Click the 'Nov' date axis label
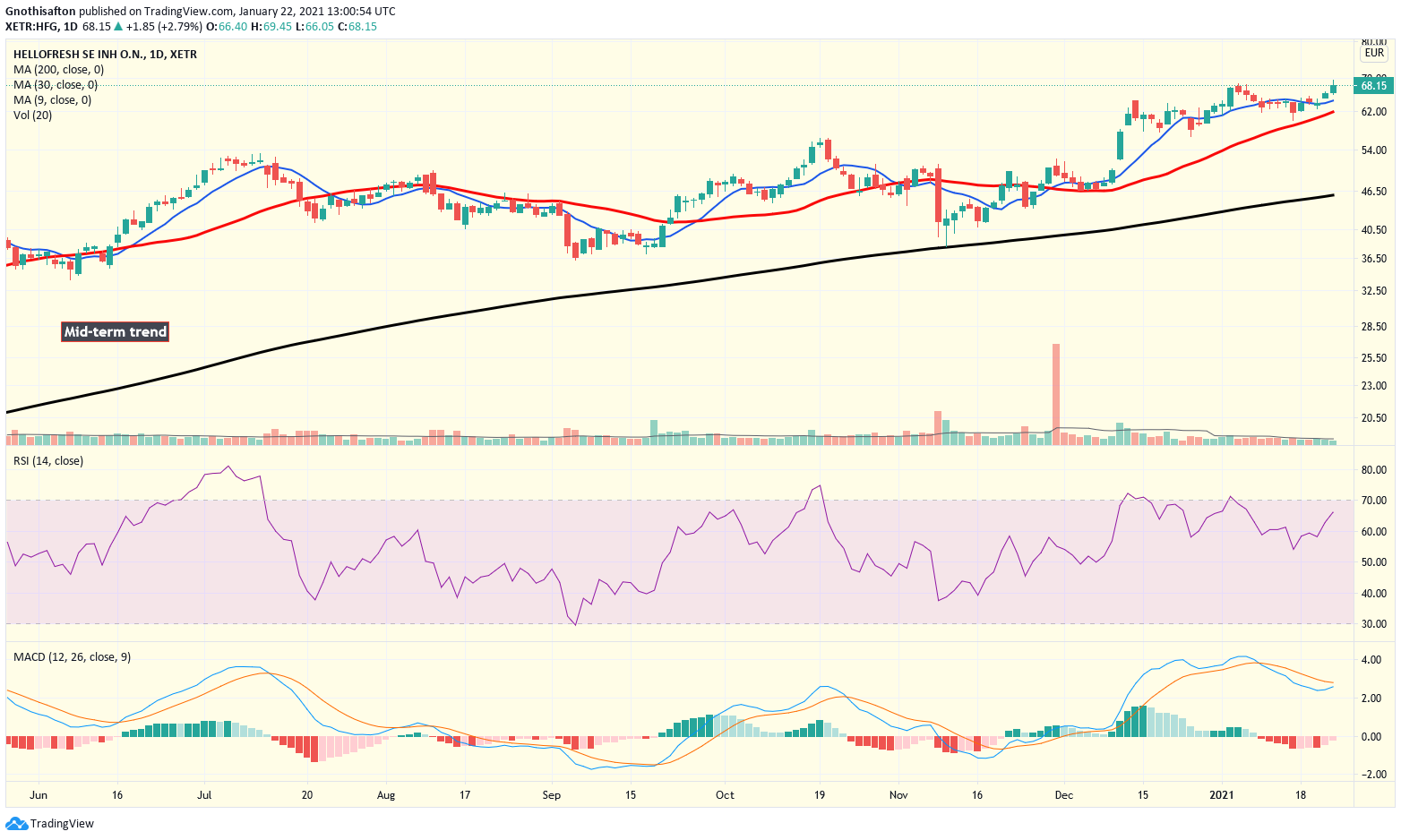The width and height of the screenshot is (1401, 840). [898, 795]
